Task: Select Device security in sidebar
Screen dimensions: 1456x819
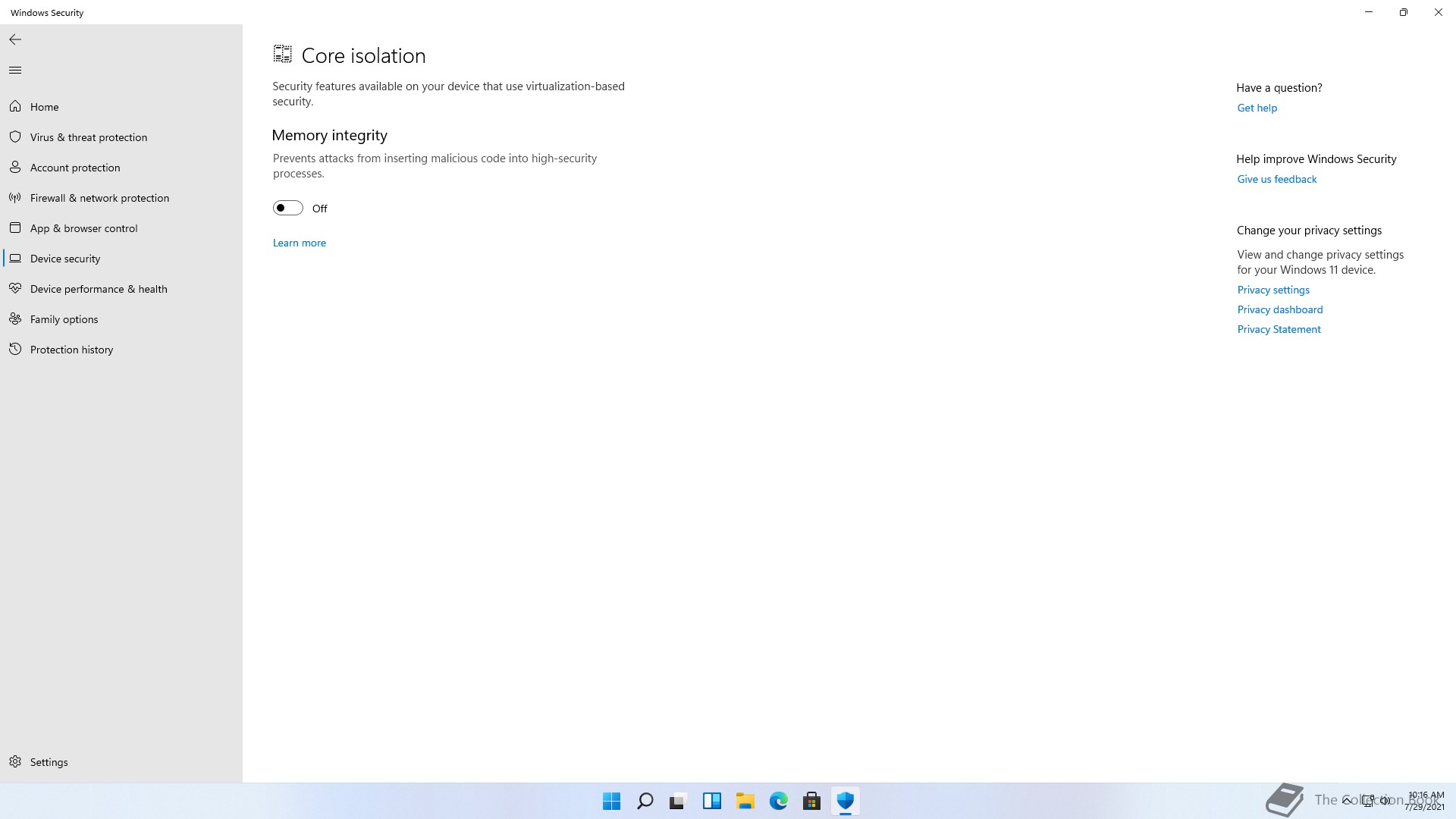Action: click(121, 258)
